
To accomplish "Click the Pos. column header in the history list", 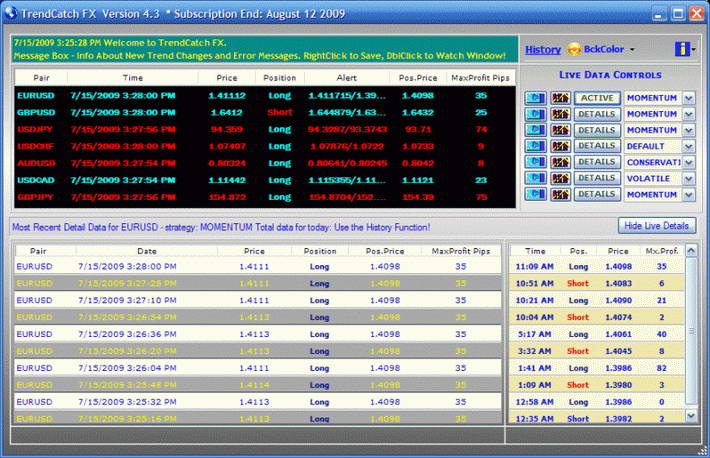I will (578, 251).
